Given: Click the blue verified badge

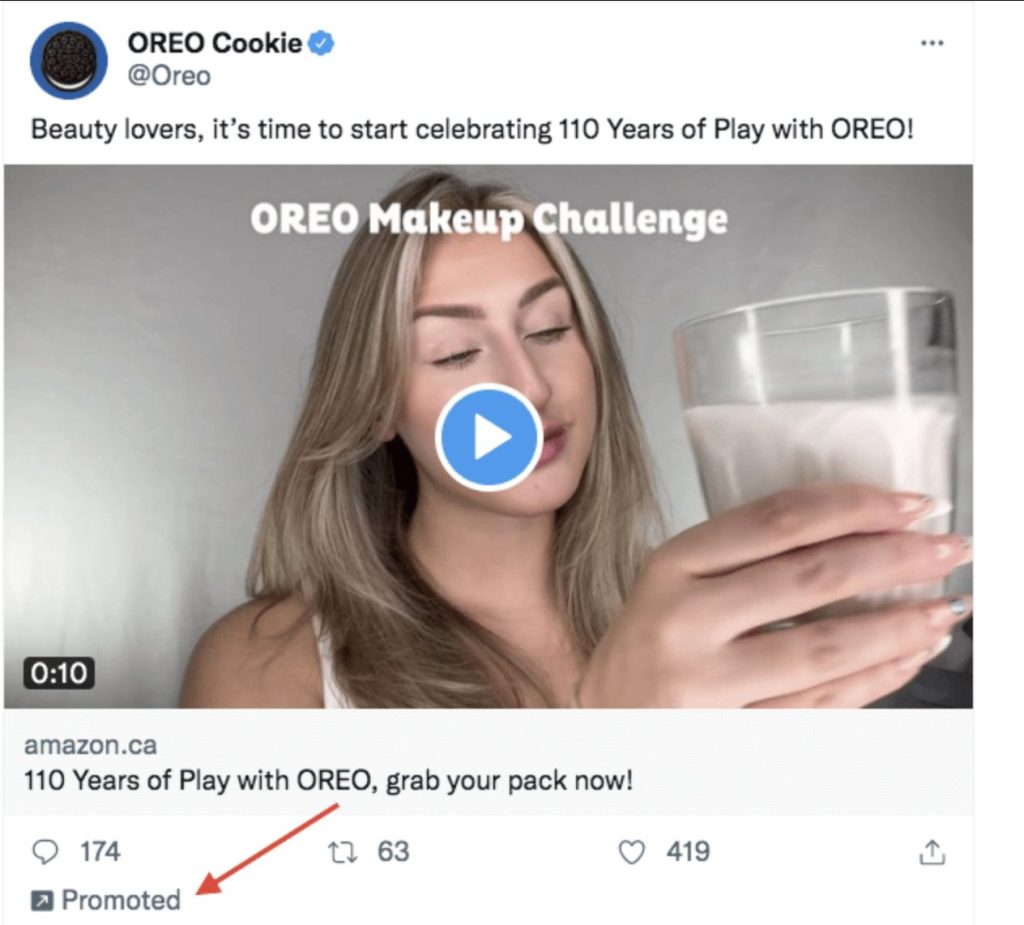Looking at the screenshot, I should 321,43.
